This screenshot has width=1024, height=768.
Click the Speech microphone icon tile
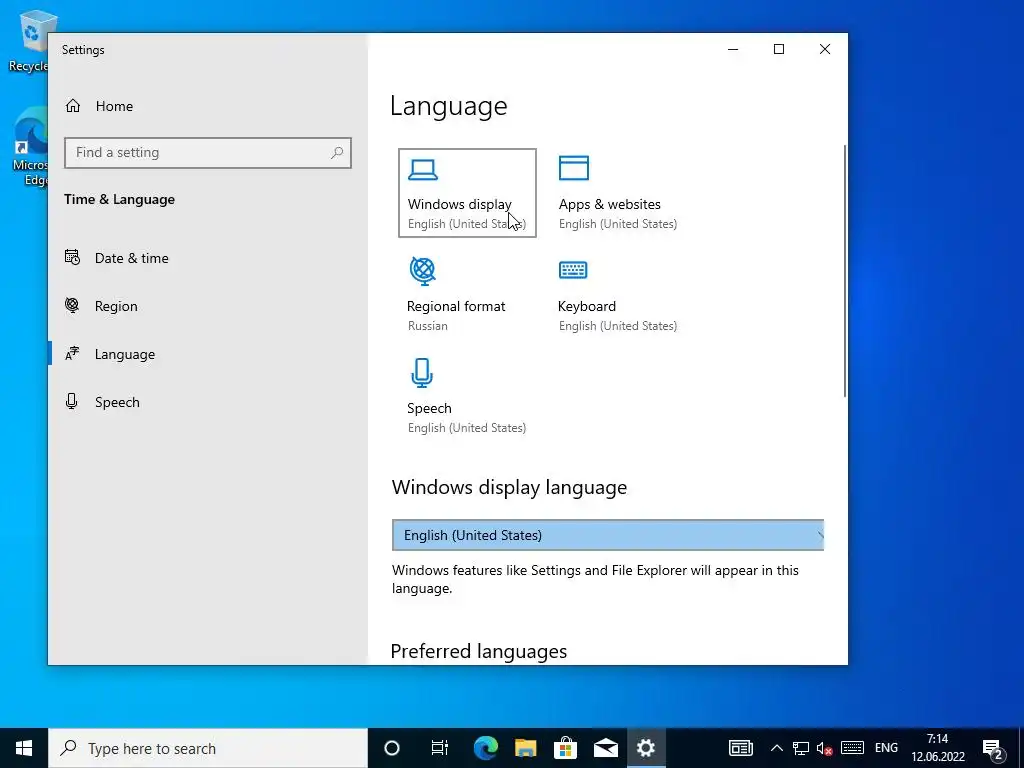pos(422,373)
